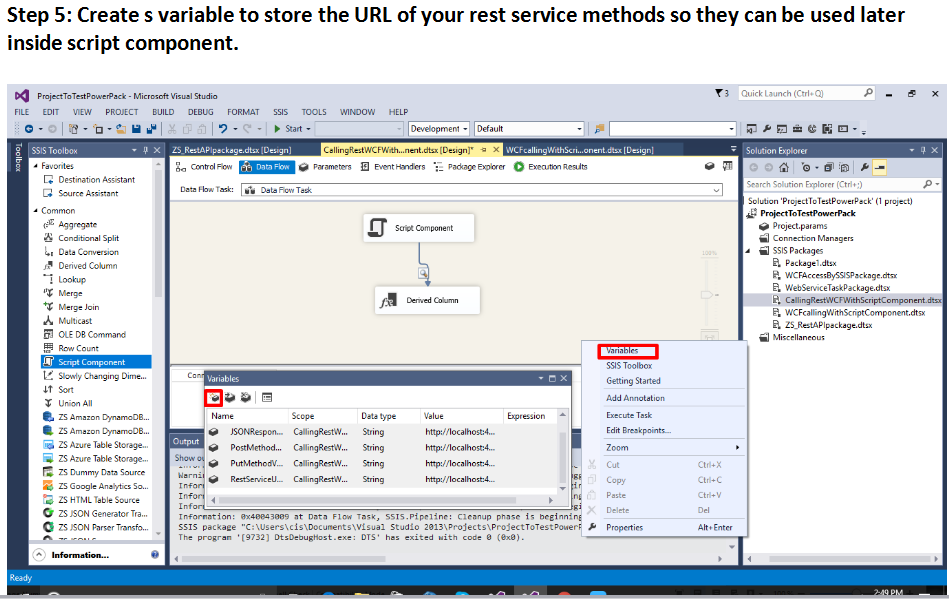Collapse the SSIS Packages folder node
This screenshot has width=949, height=599.
(x=748, y=250)
